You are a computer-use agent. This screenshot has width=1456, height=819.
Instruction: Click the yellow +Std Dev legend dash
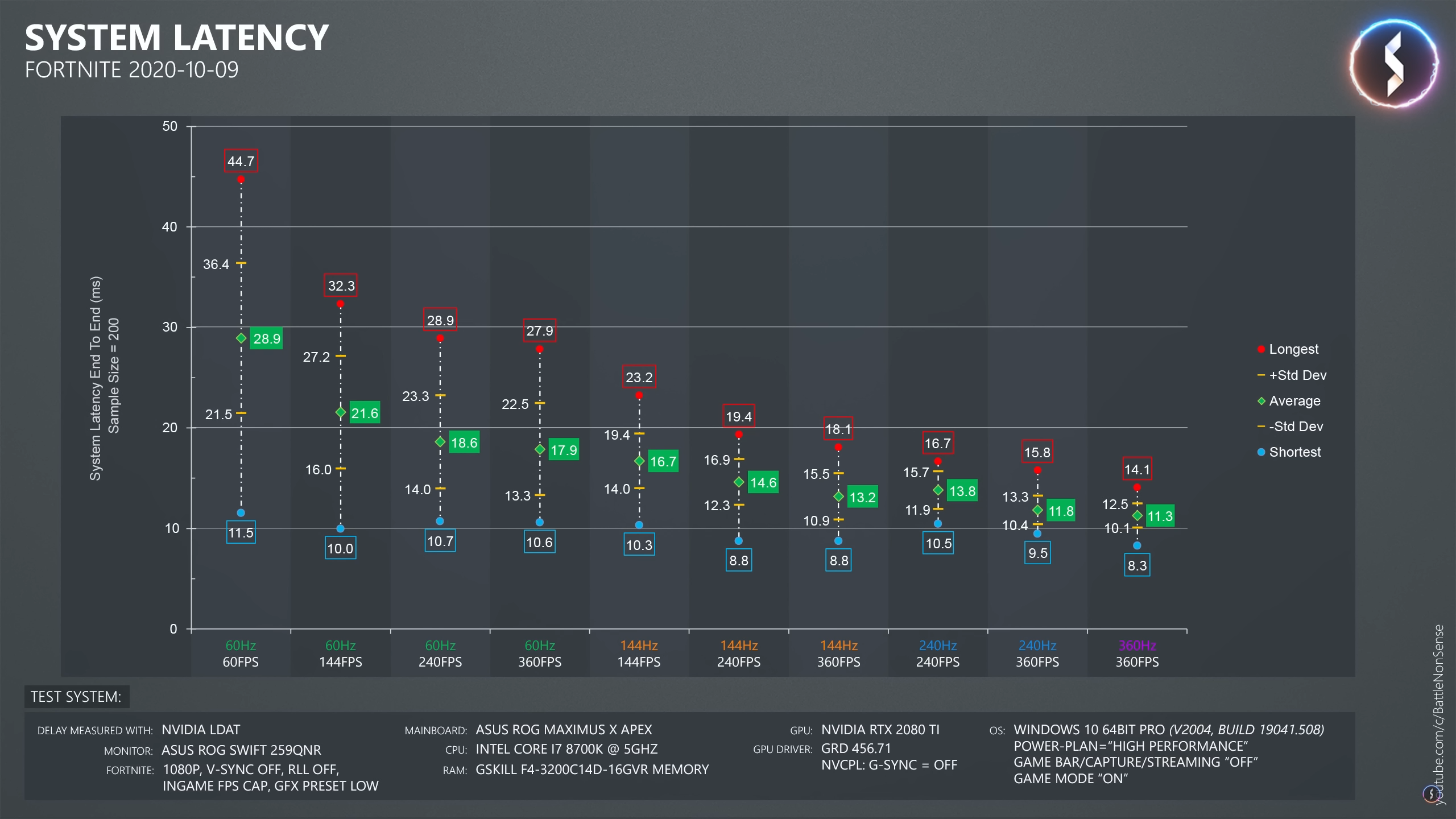(x=1261, y=375)
